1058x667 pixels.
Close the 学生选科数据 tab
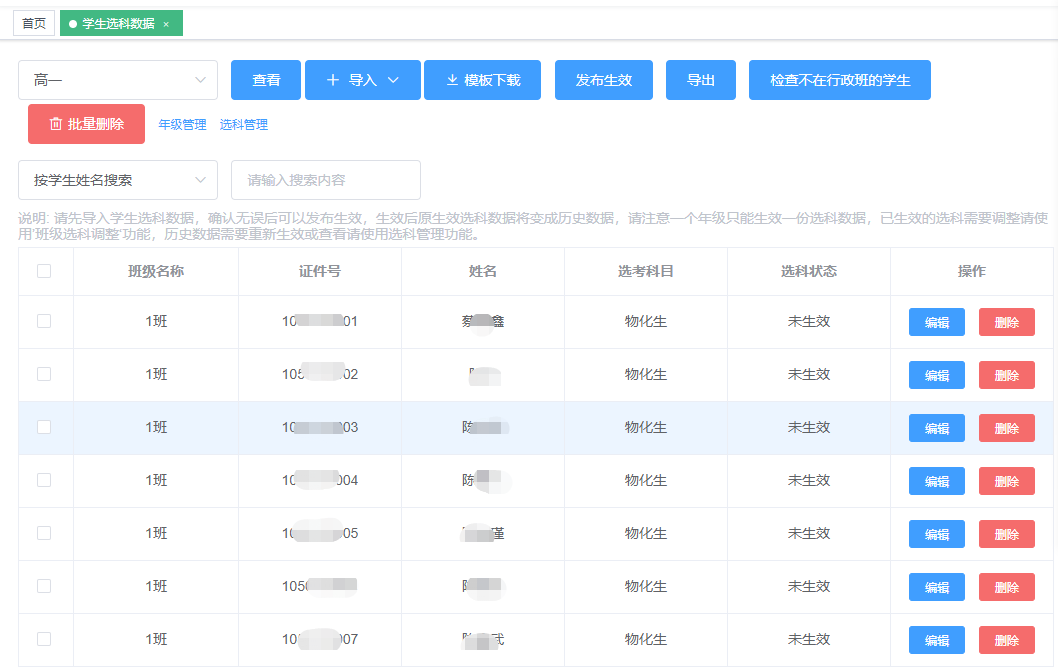click(166, 24)
